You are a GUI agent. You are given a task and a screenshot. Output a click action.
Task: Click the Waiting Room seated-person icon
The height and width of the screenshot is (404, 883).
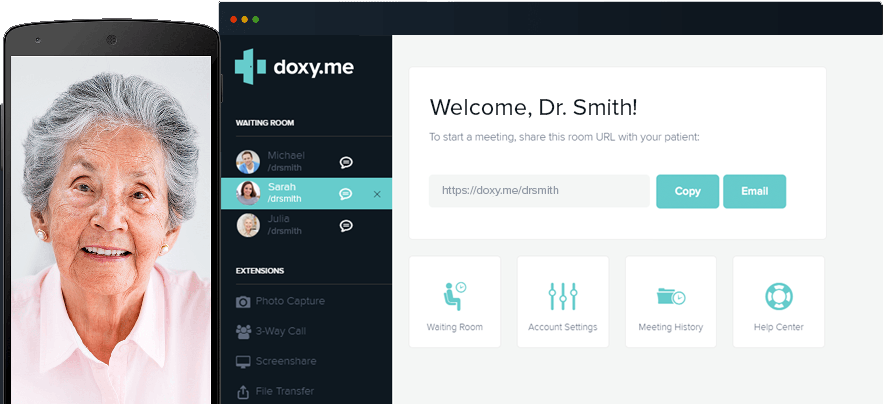[x=454, y=296]
